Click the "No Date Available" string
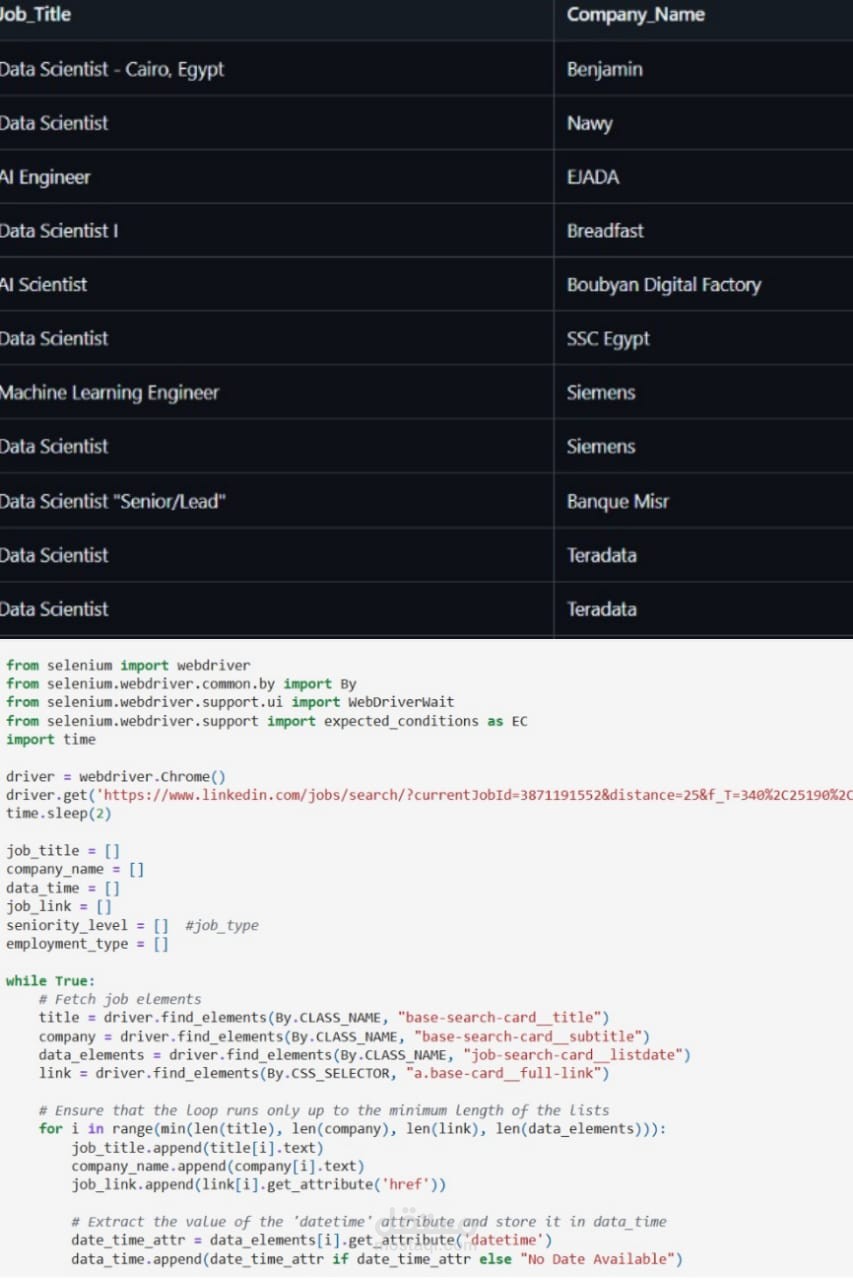The height and width of the screenshot is (1280, 853). [x=596, y=1258]
